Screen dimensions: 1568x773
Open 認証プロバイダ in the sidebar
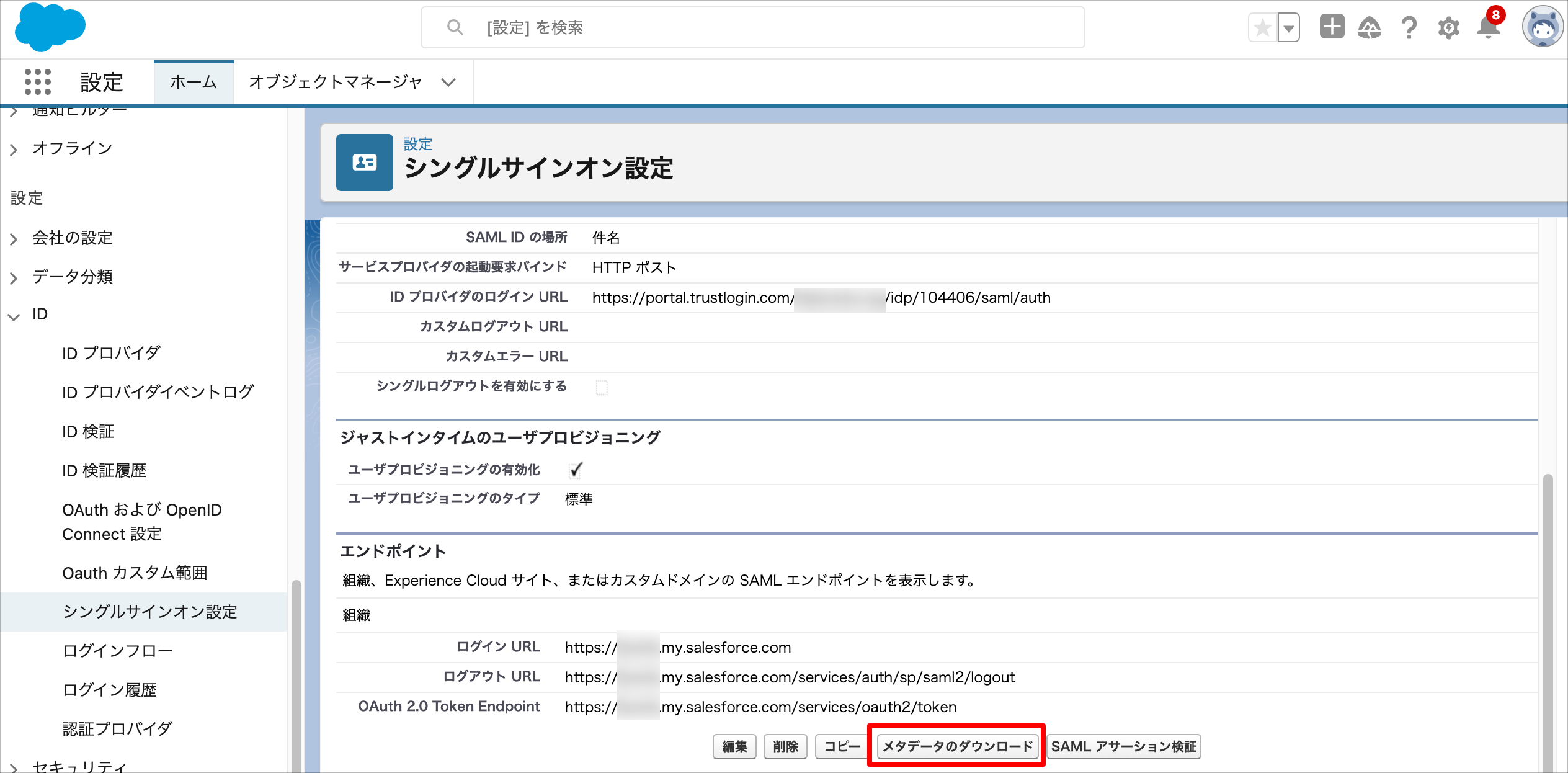point(117,729)
